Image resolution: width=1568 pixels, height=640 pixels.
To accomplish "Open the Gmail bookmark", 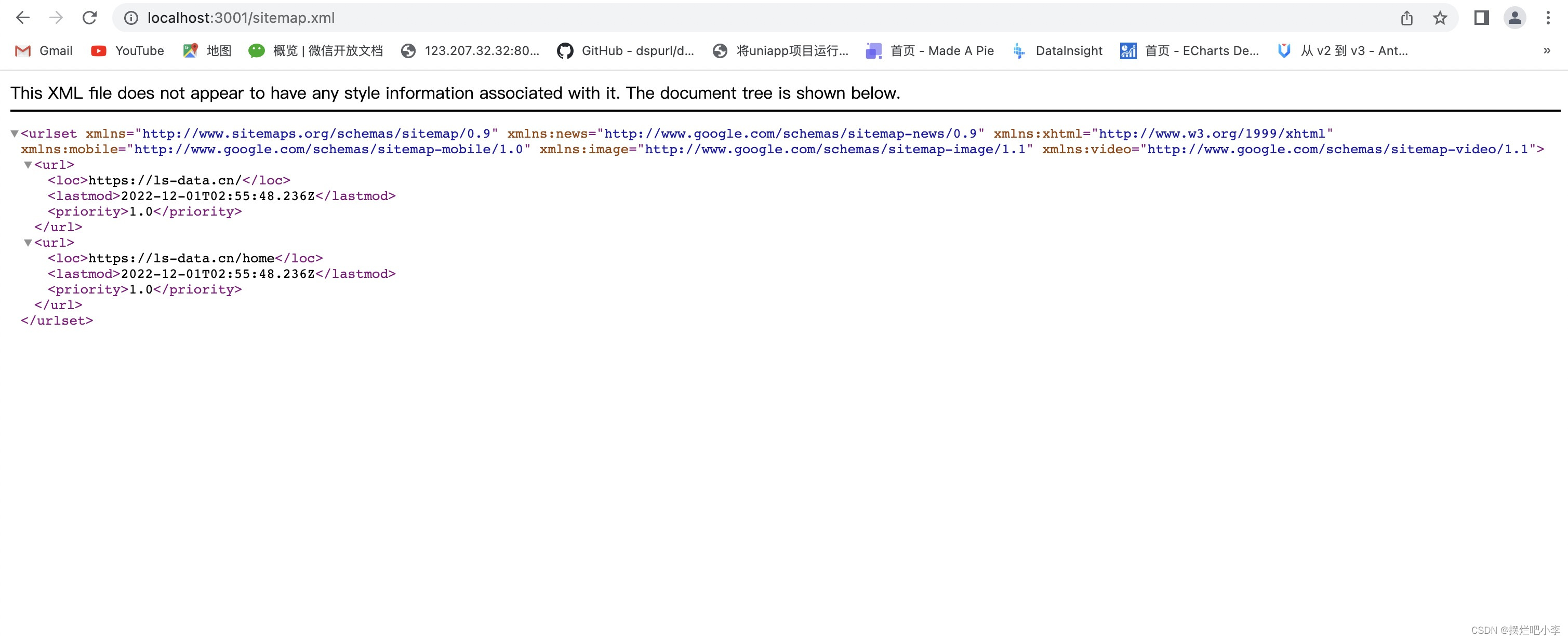I will pos(43,51).
